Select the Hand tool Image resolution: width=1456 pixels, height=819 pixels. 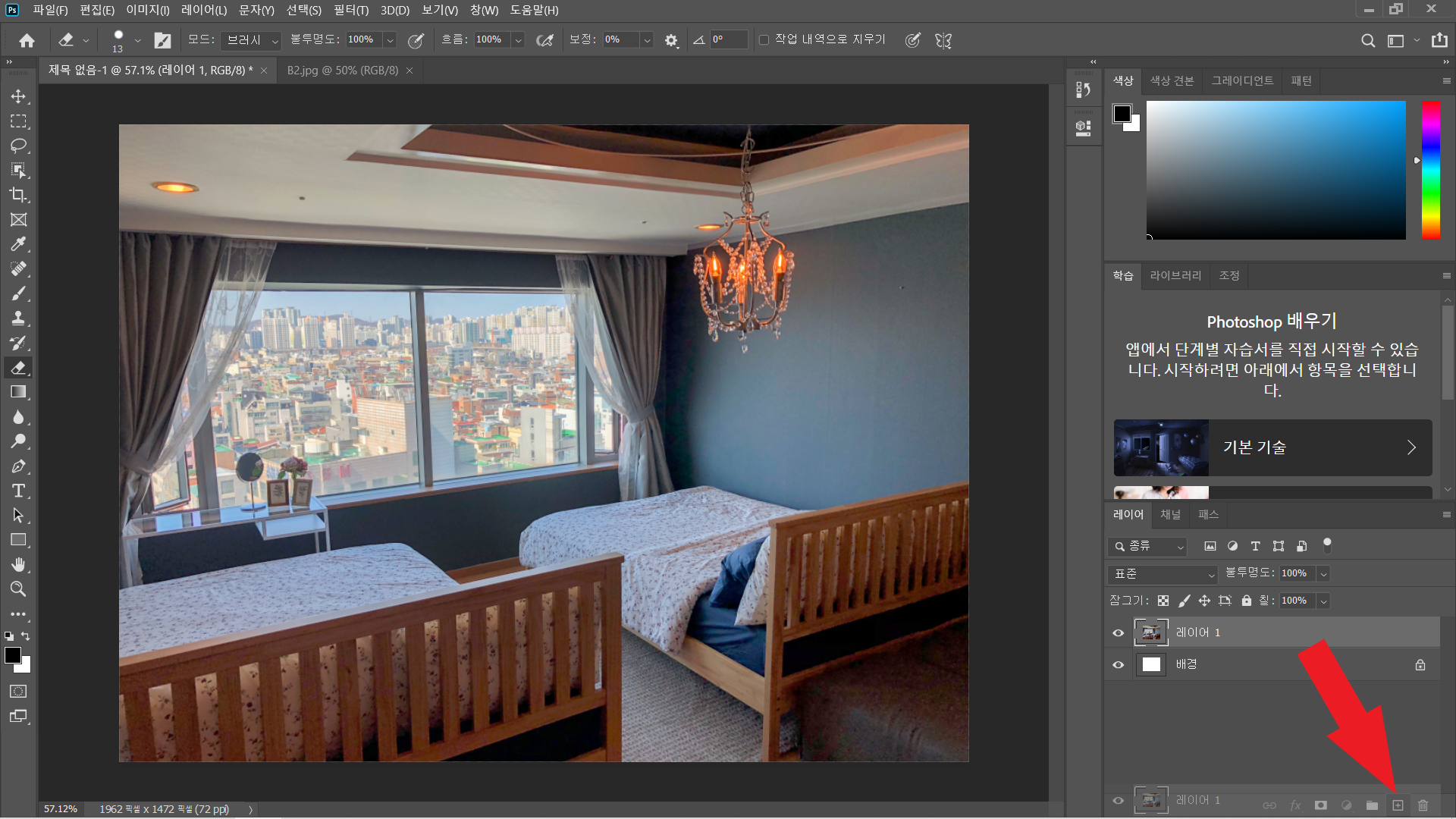click(x=18, y=564)
